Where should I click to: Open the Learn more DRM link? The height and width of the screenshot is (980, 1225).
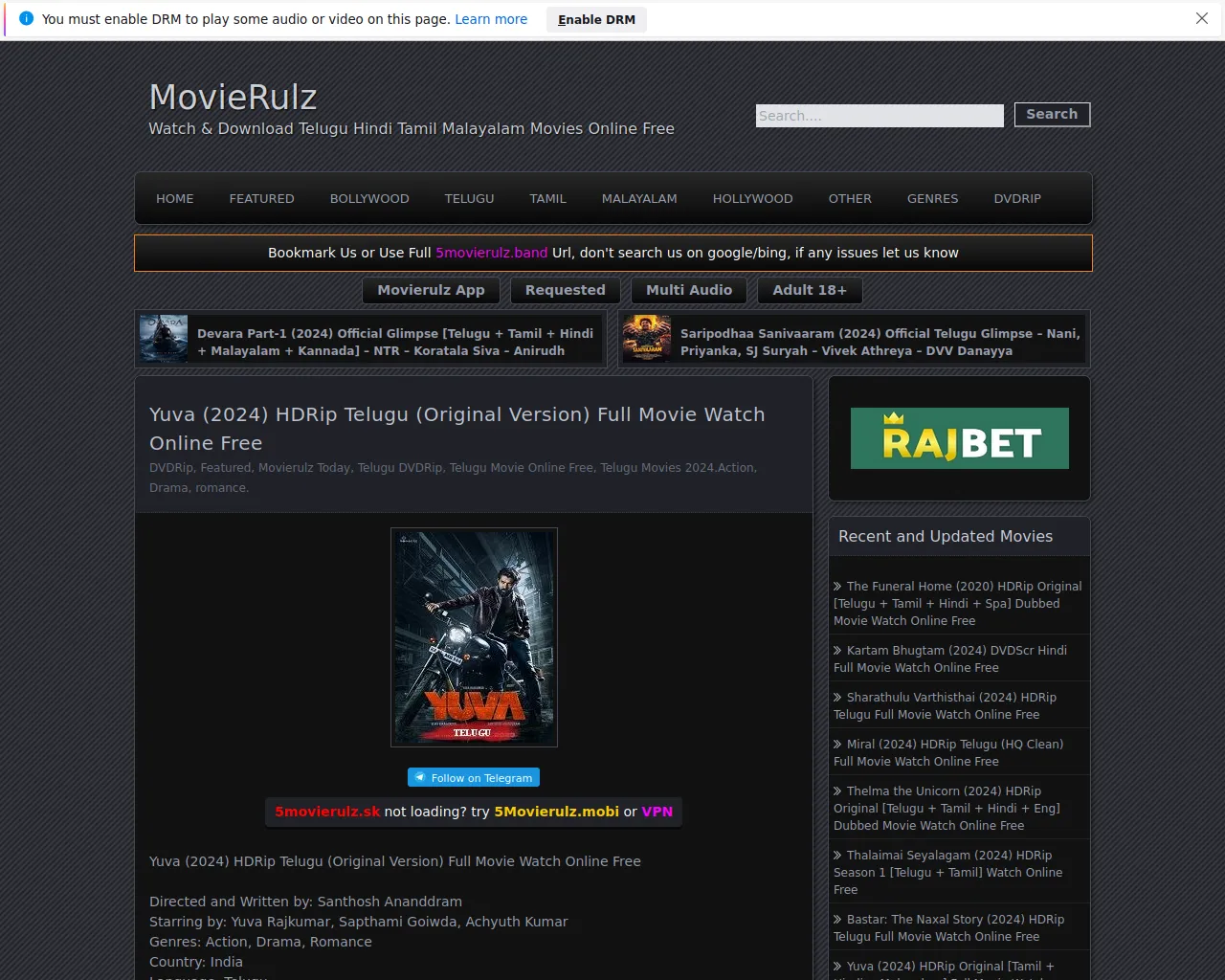pos(491,19)
